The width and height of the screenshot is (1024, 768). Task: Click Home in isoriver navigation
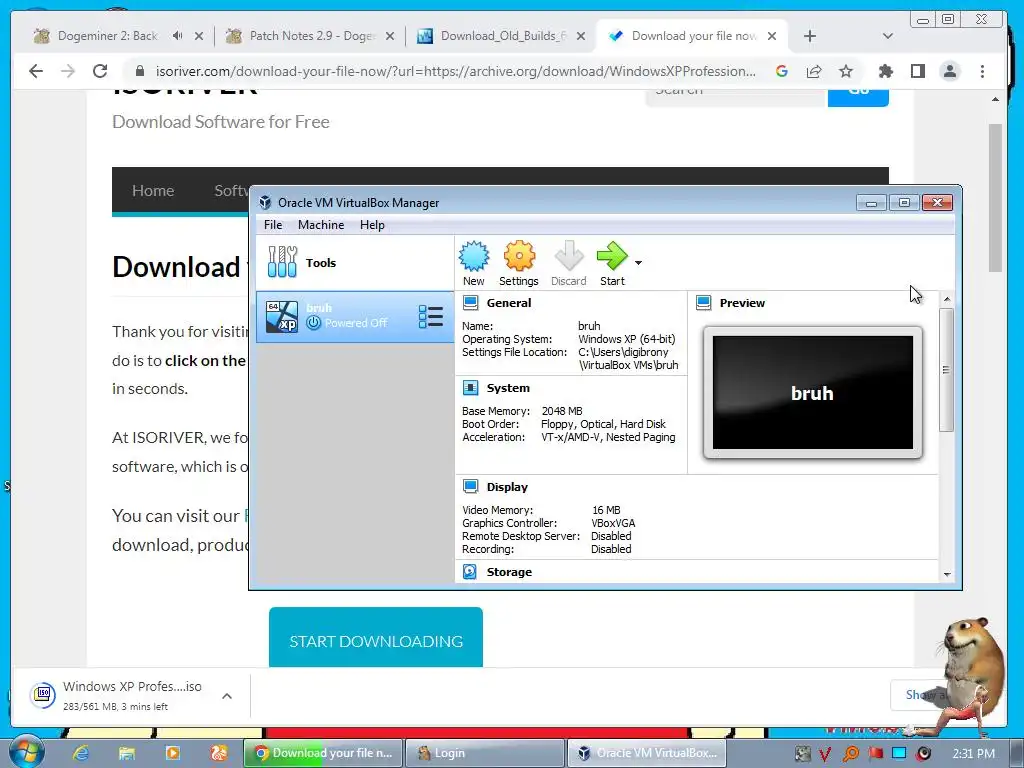[x=153, y=191]
